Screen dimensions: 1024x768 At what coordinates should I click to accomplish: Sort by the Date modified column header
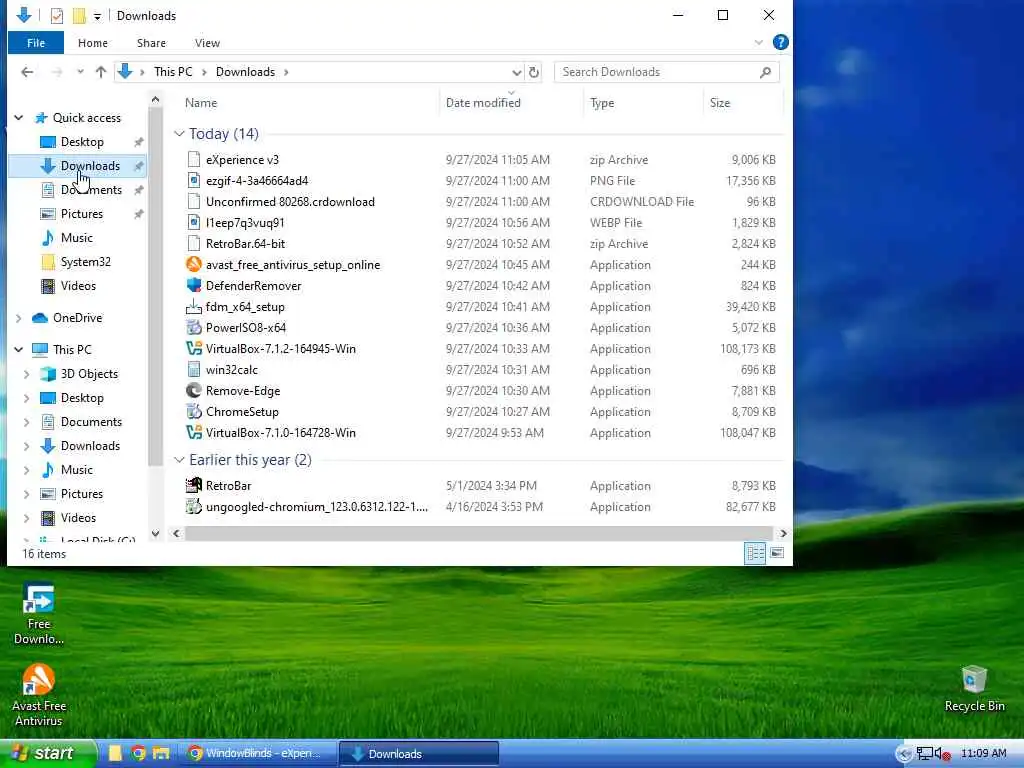coord(511,103)
